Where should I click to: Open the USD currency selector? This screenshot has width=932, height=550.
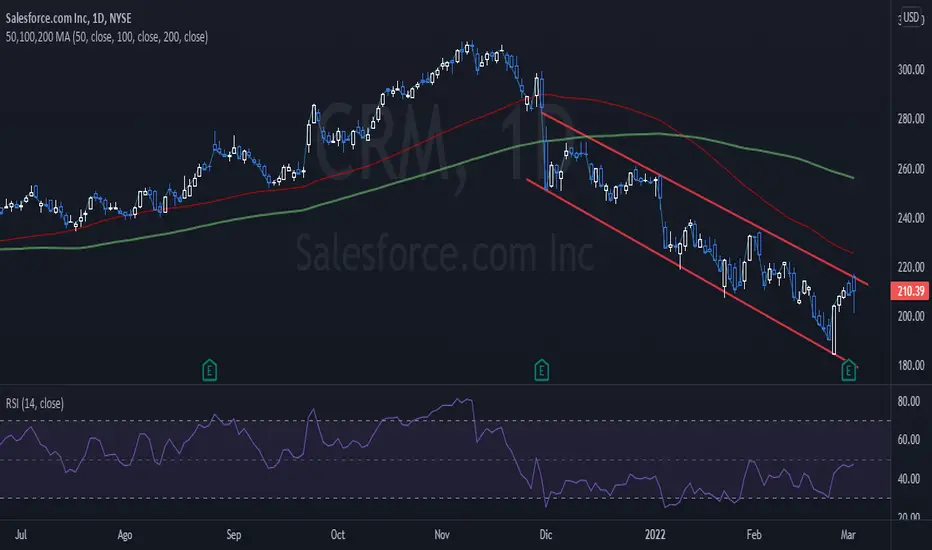(x=911, y=17)
